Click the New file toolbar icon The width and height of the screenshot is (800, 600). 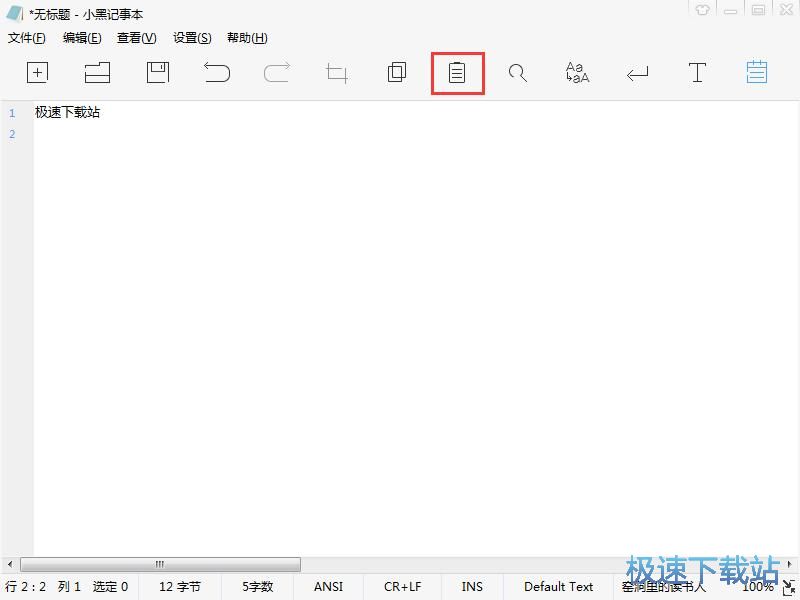pos(37,72)
